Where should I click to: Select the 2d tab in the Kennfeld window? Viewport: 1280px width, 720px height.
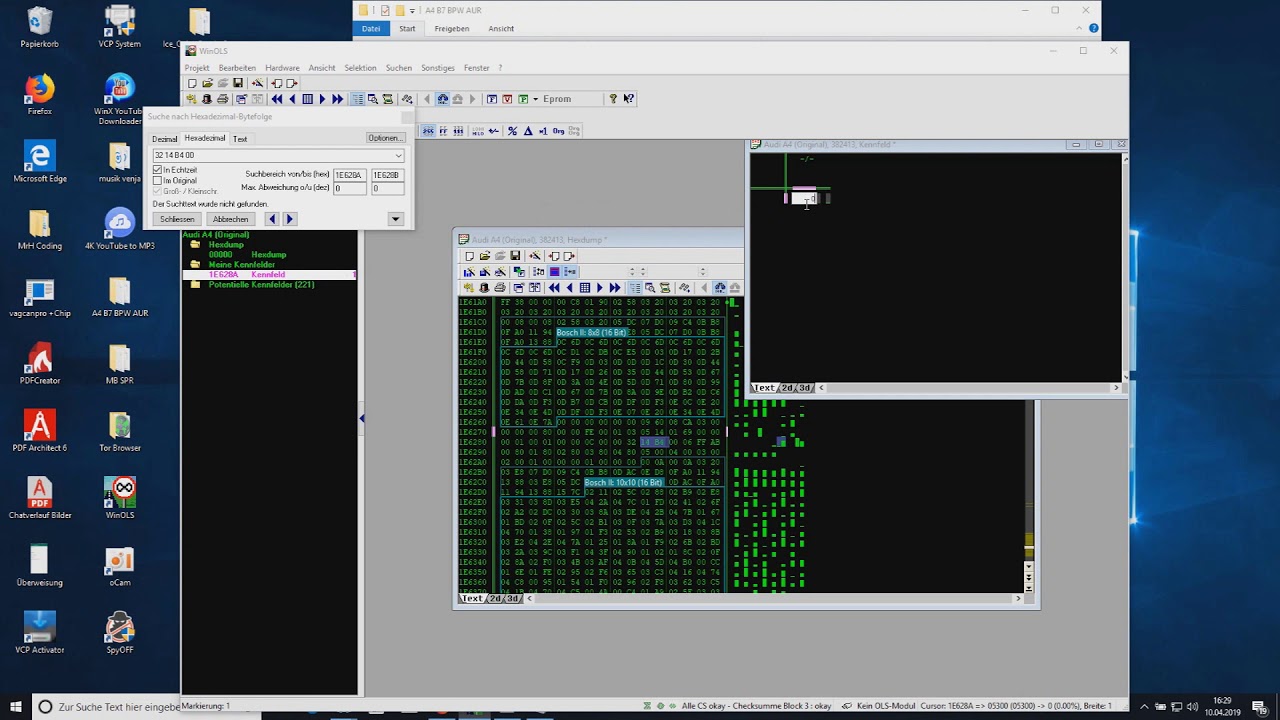click(788, 388)
